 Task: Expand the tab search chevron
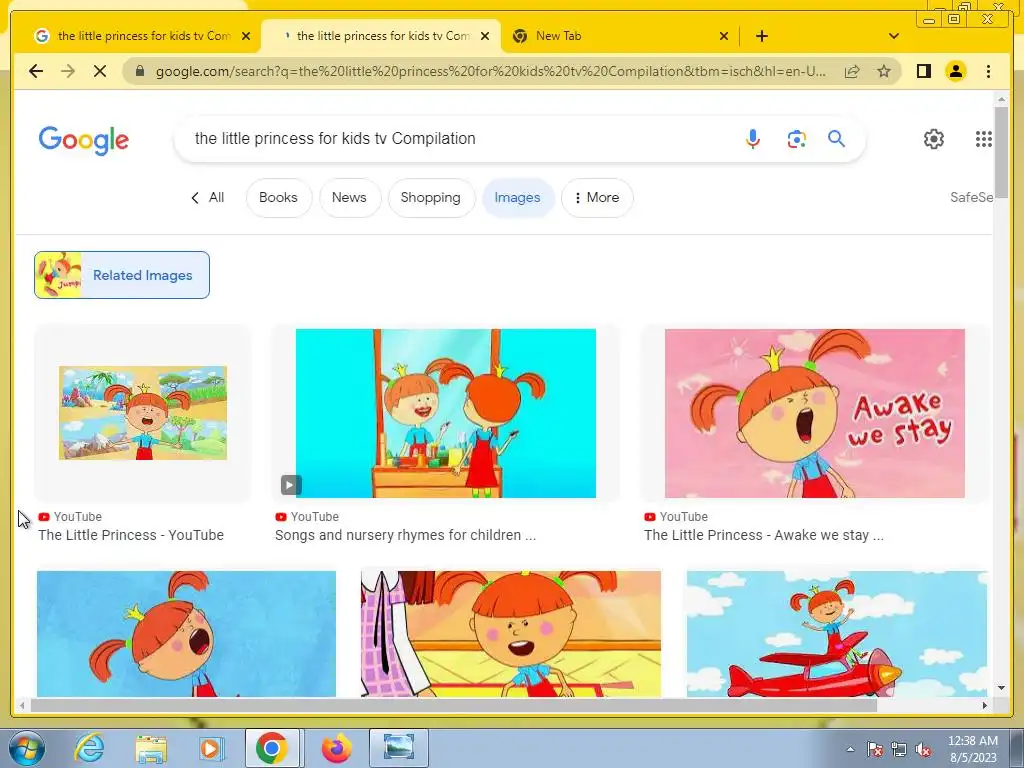(x=894, y=36)
